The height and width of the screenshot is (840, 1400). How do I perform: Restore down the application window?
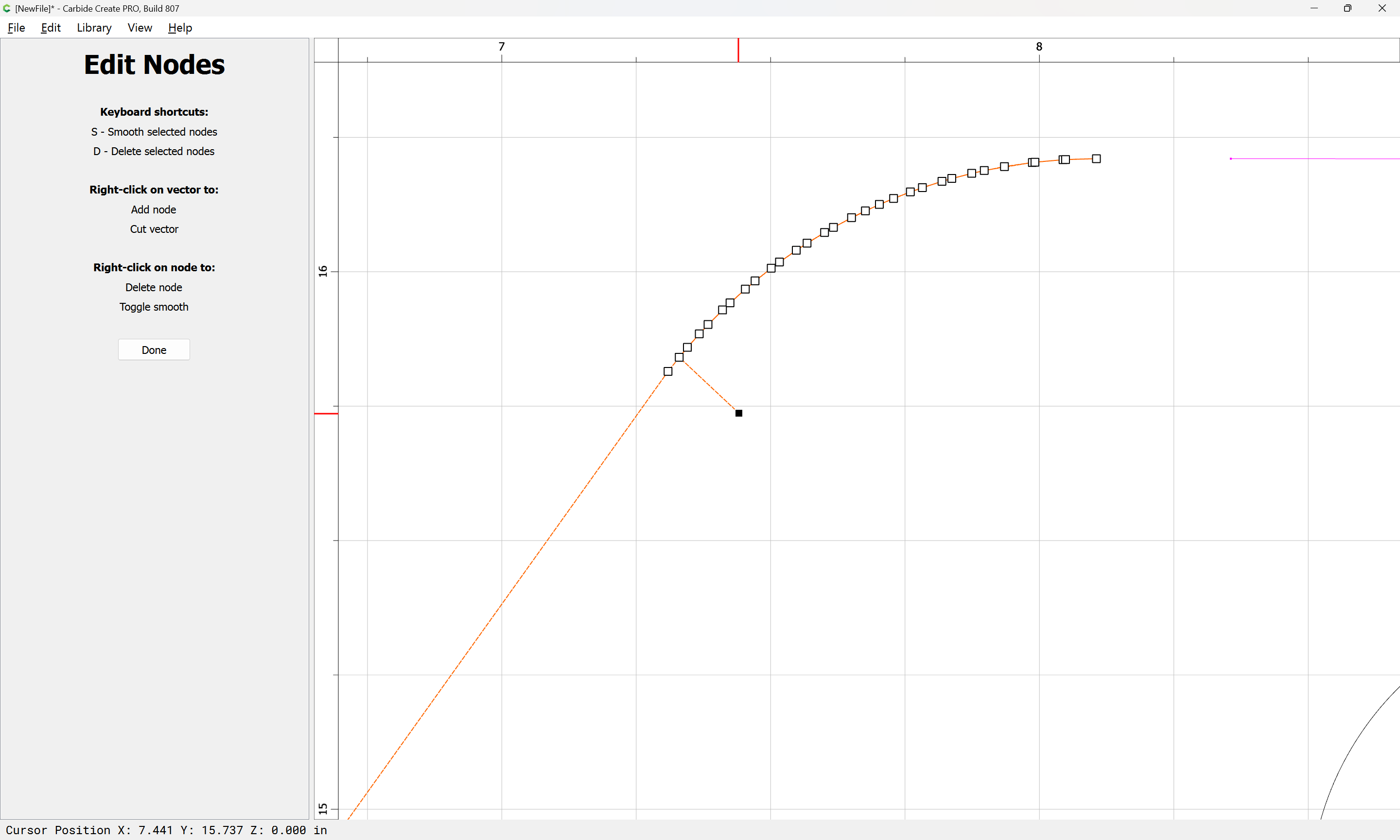1347,8
